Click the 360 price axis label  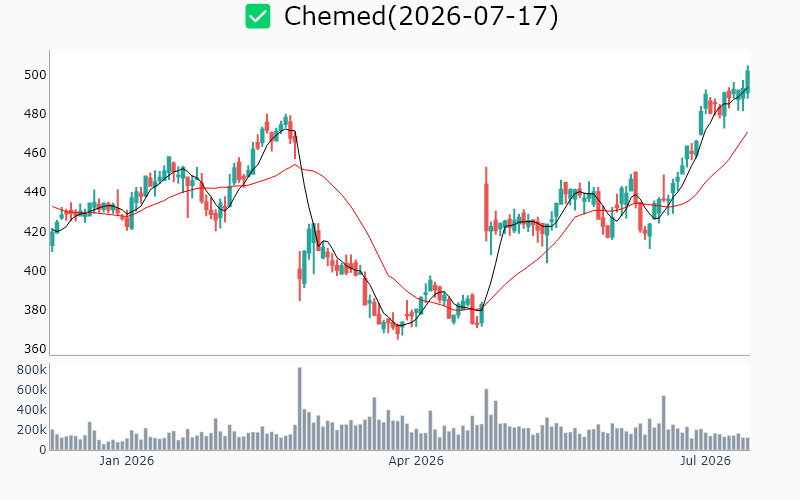click(35, 349)
